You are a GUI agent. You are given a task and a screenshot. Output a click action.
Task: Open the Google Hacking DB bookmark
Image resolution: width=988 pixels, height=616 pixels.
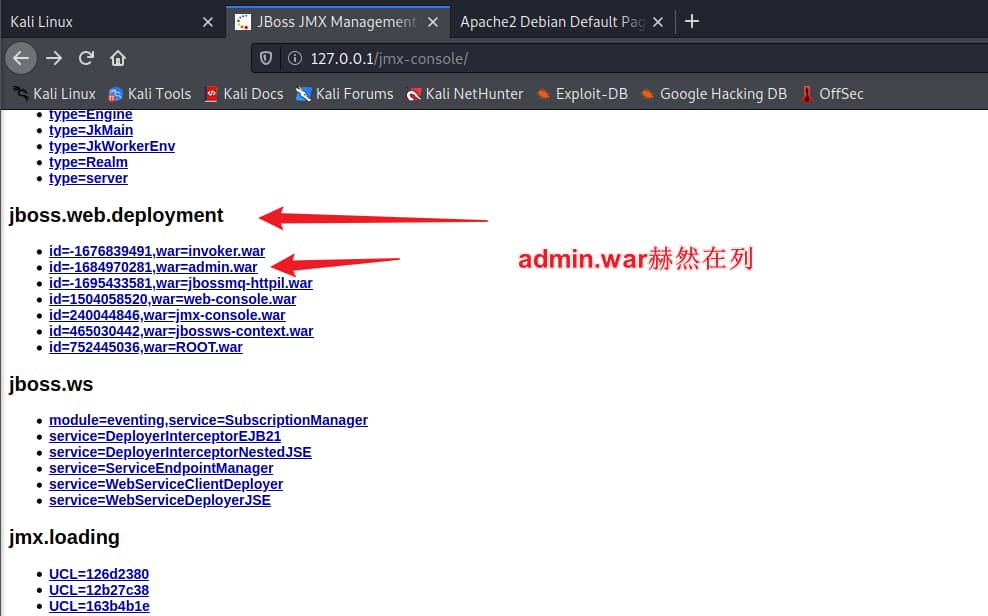(x=714, y=94)
